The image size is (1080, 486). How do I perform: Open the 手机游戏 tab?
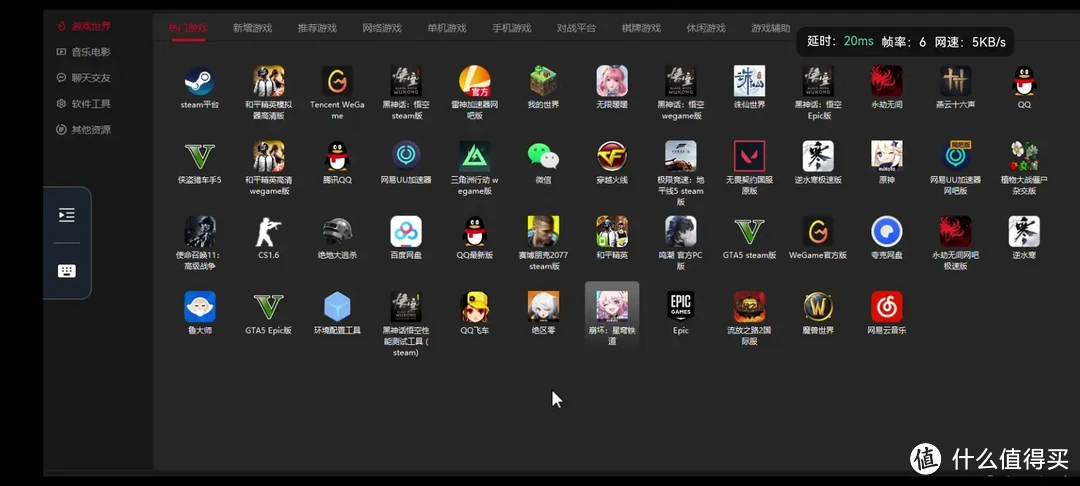coord(511,28)
